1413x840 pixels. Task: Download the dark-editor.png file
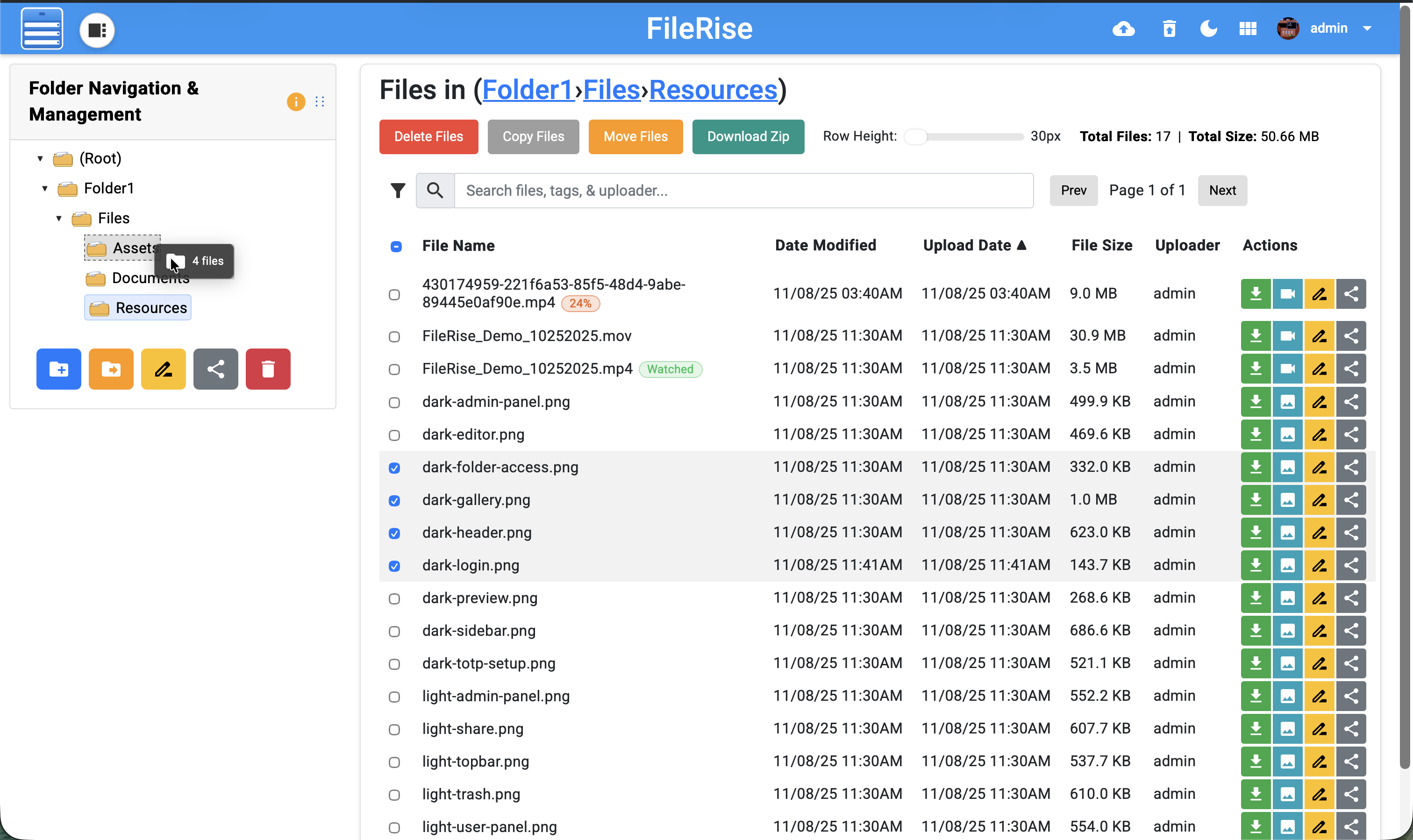pos(1256,434)
